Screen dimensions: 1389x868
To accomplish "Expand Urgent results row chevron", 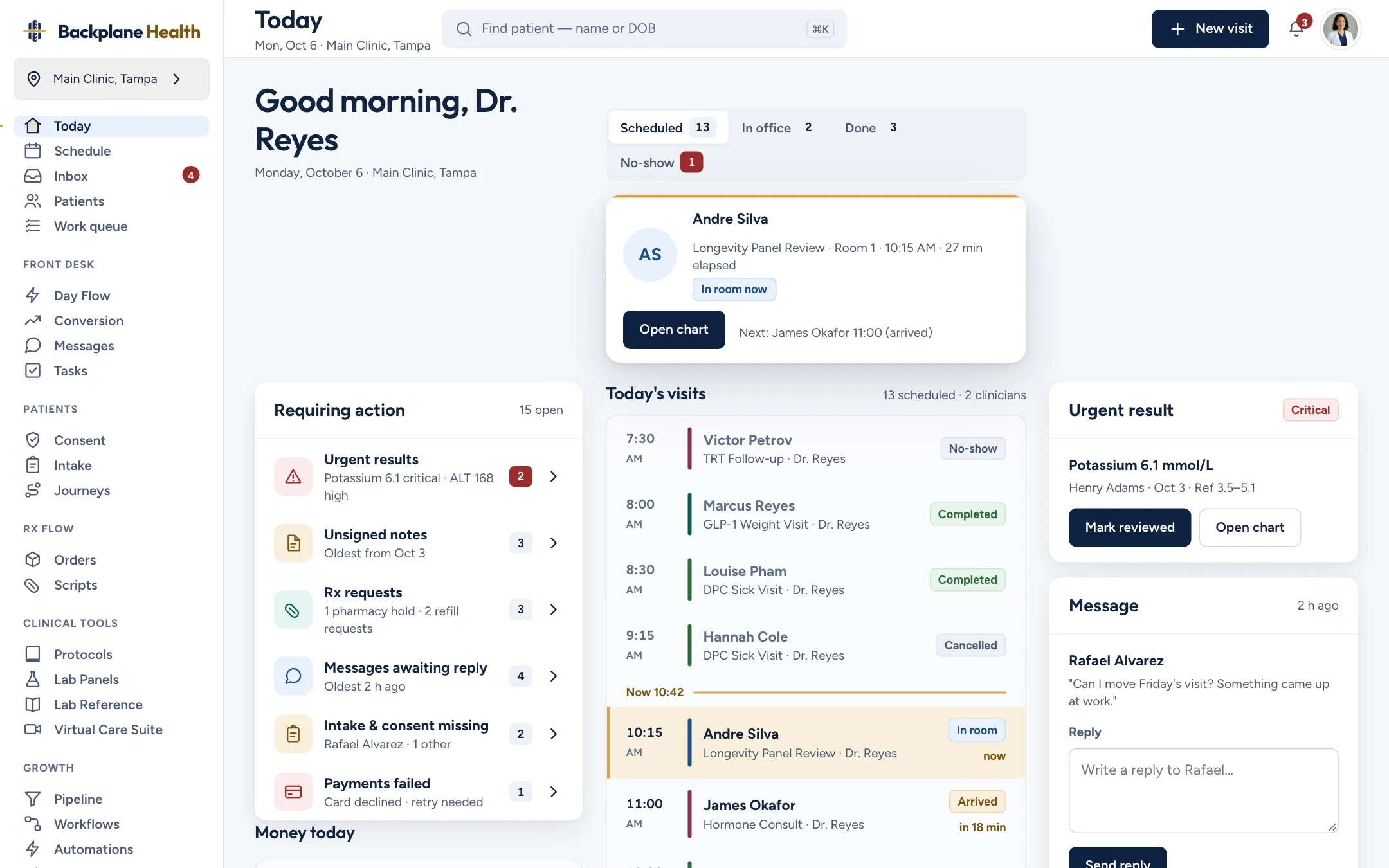I will (x=554, y=476).
